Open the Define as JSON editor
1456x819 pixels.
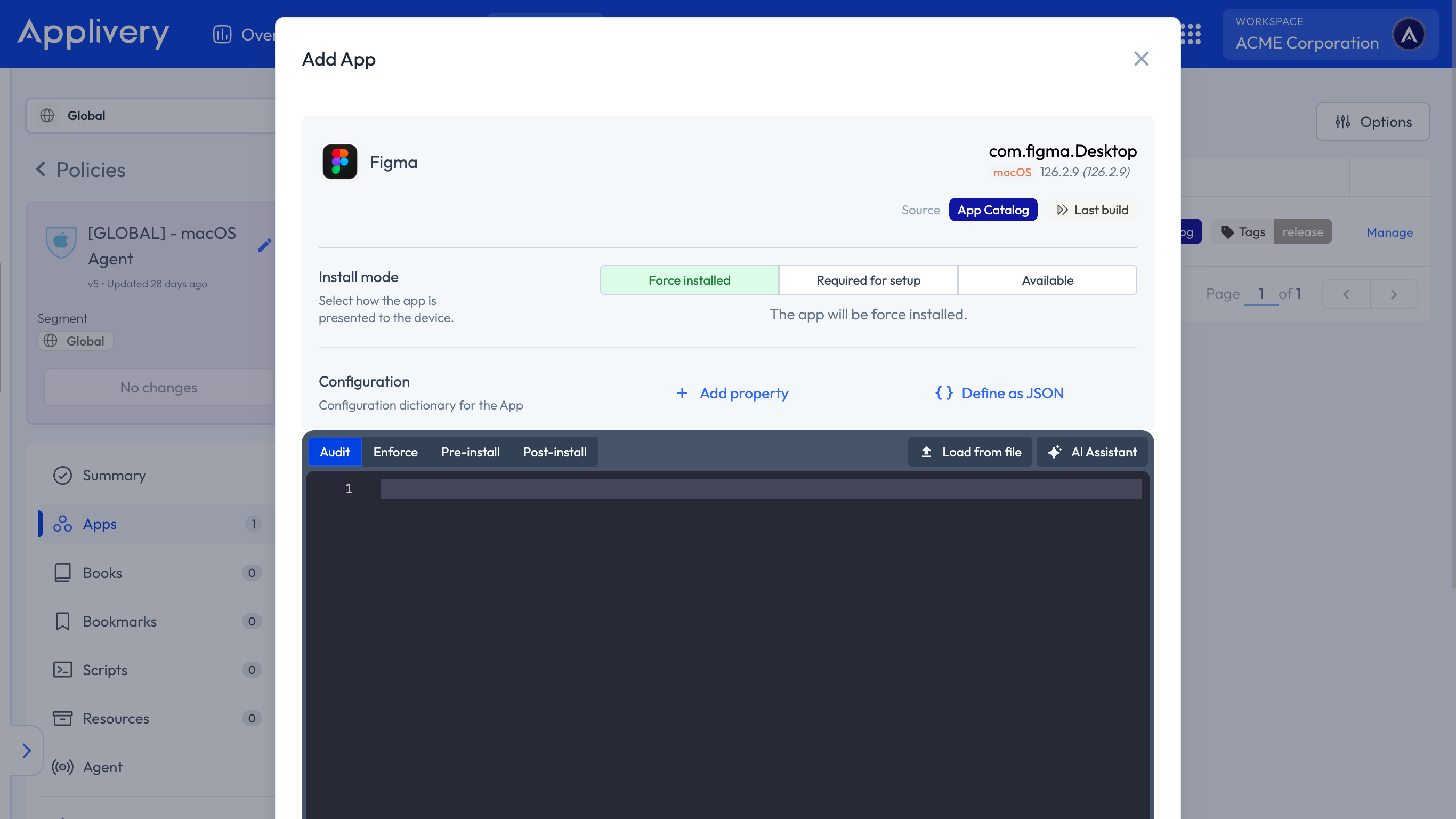[998, 393]
